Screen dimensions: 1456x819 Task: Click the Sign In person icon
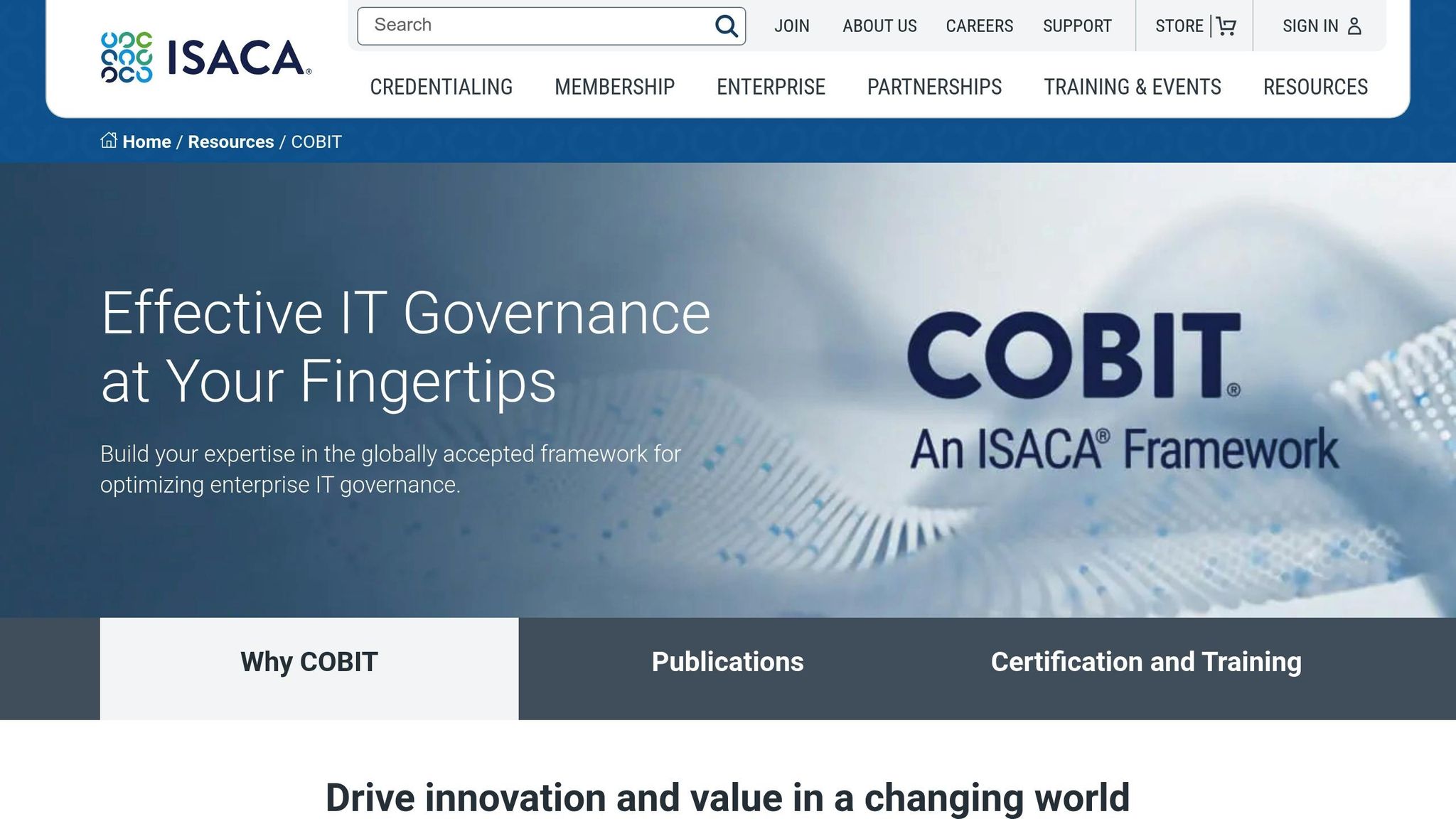point(1354,26)
